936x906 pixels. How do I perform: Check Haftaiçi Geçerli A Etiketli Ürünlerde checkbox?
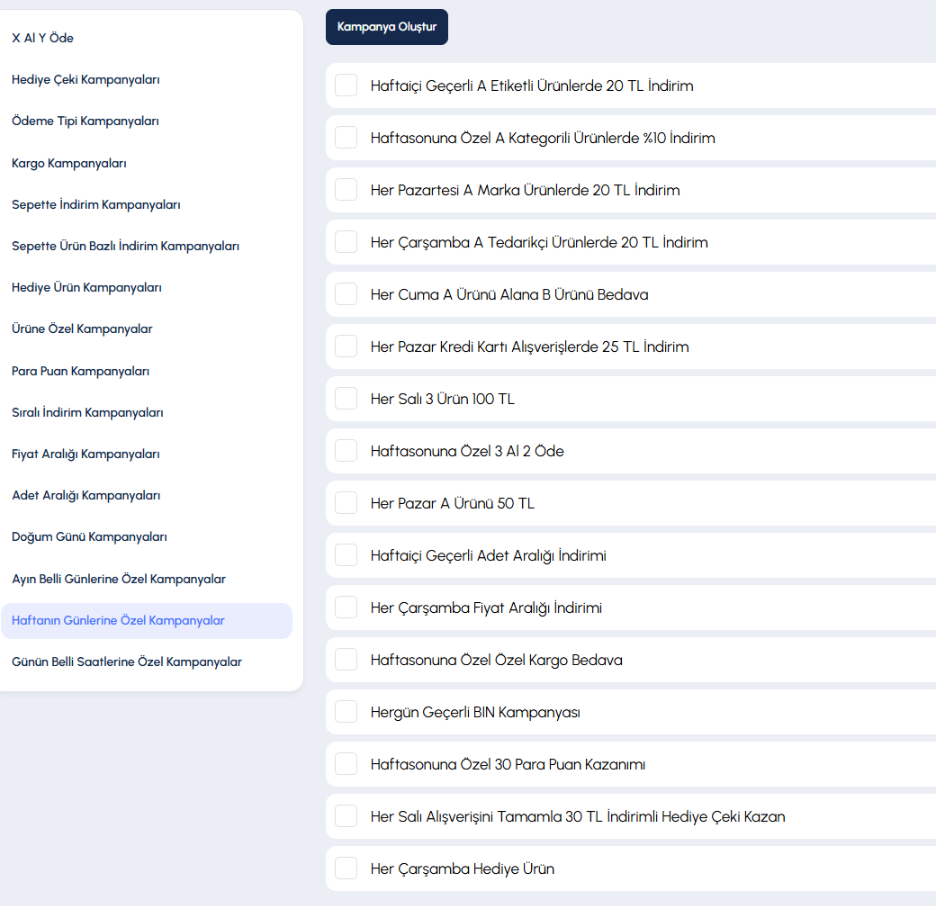tap(346, 85)
